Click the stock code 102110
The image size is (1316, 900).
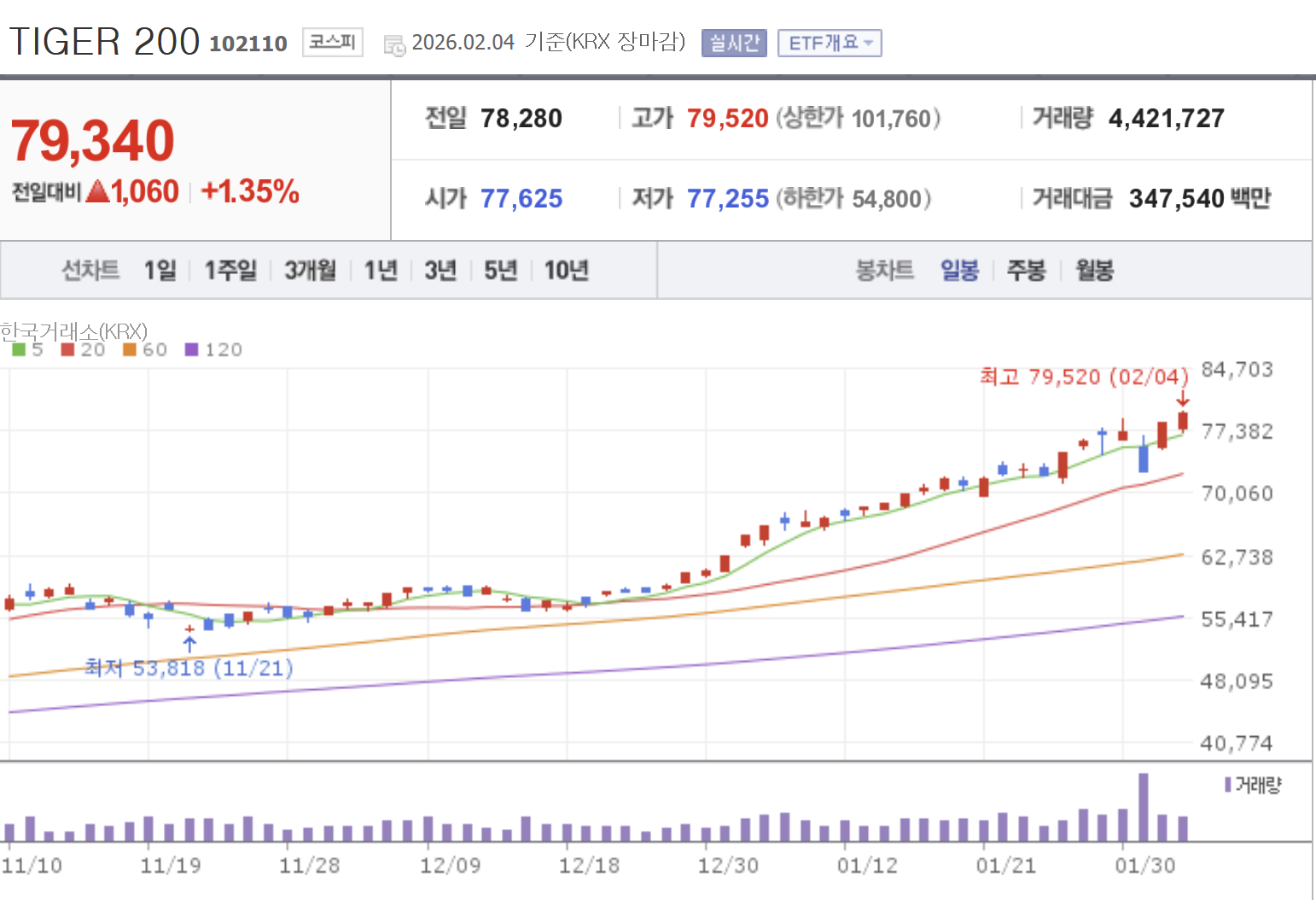coord(248,44)
